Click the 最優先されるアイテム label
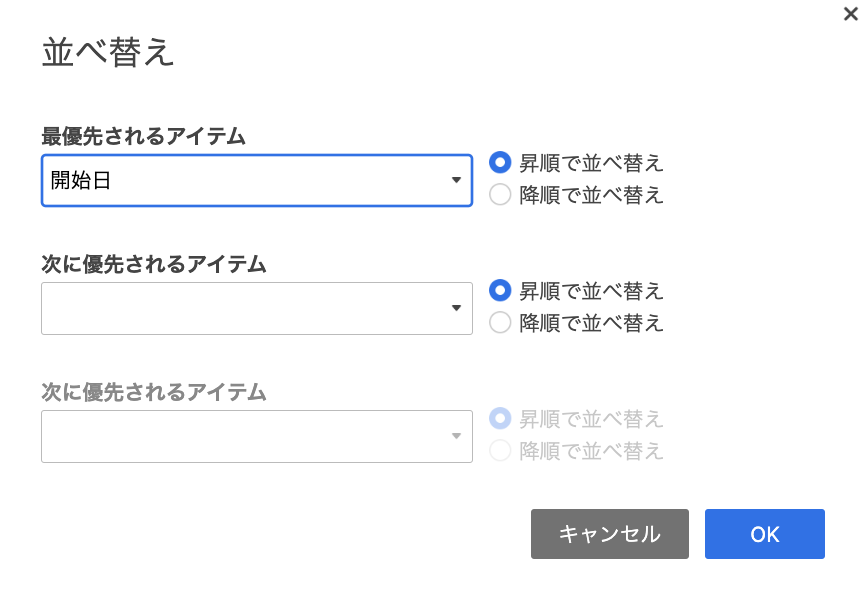 (143, 136)
